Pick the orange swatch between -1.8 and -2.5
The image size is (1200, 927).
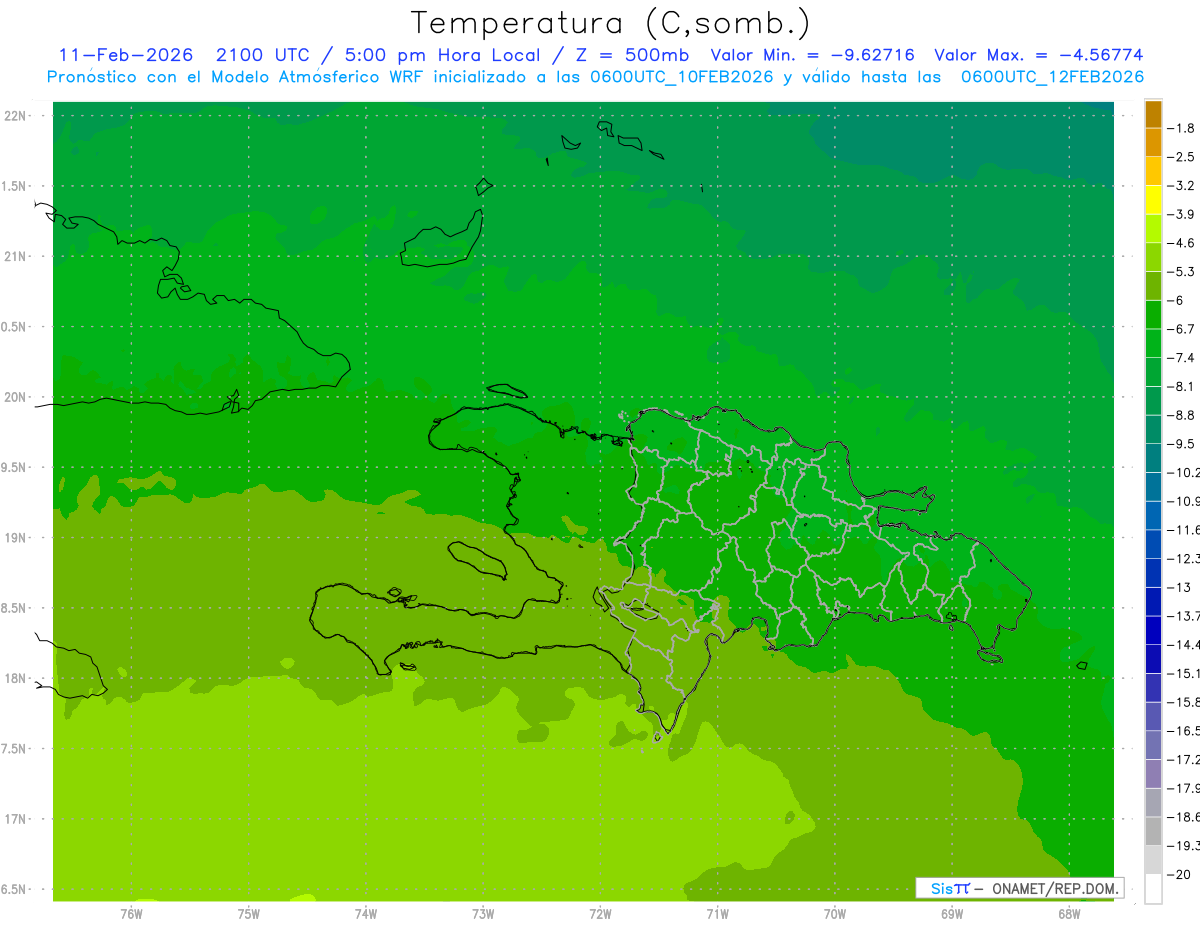pos(1153,142)
